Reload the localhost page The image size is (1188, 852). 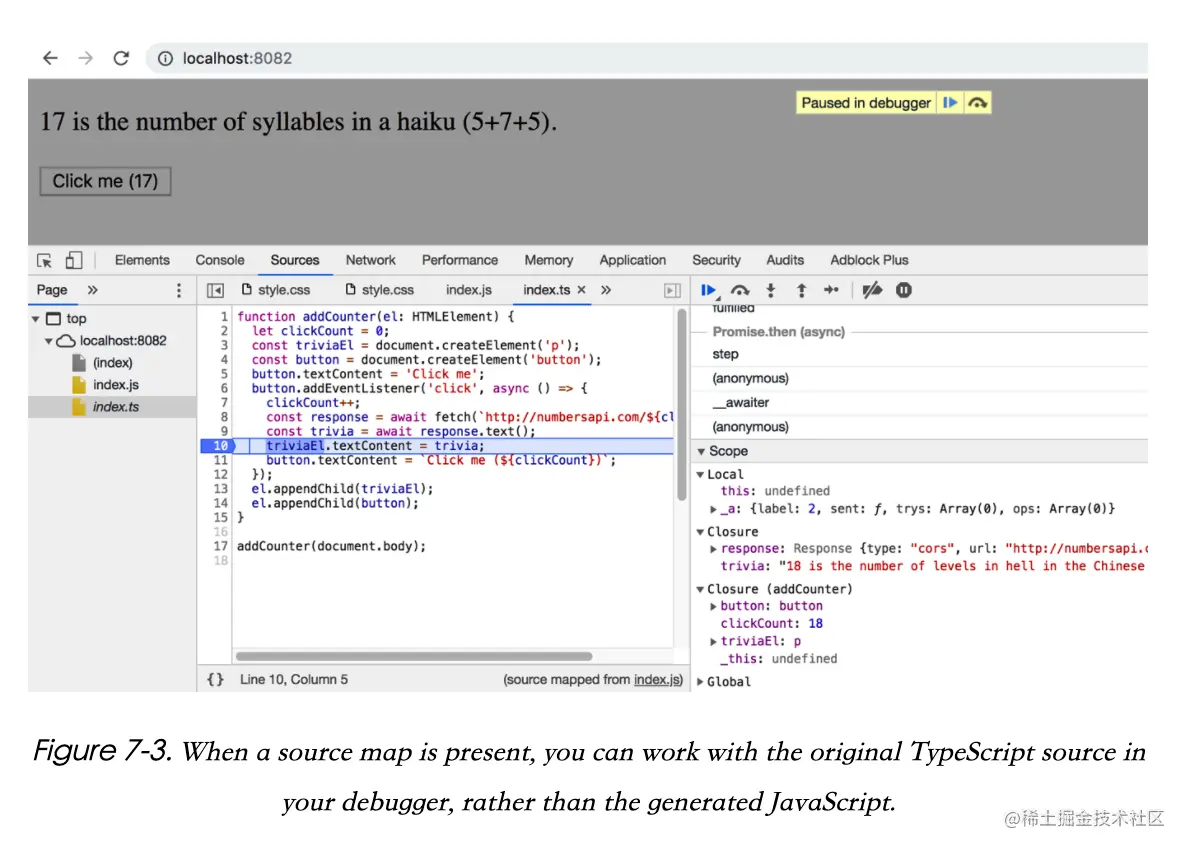[x=121, y=58]
